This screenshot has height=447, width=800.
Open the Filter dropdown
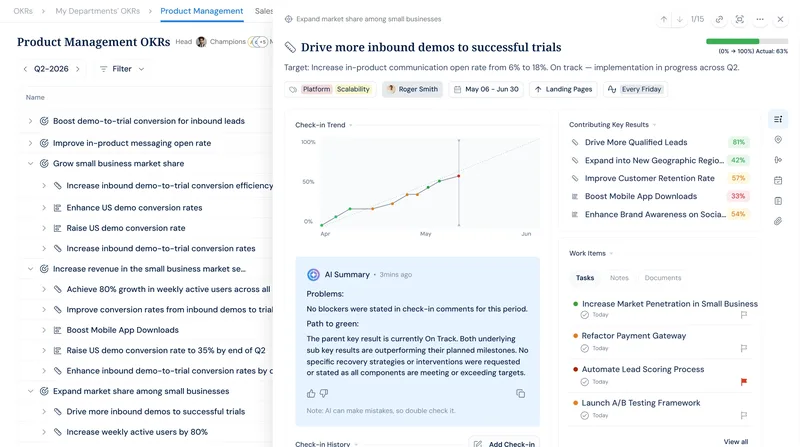pos(122,69)
